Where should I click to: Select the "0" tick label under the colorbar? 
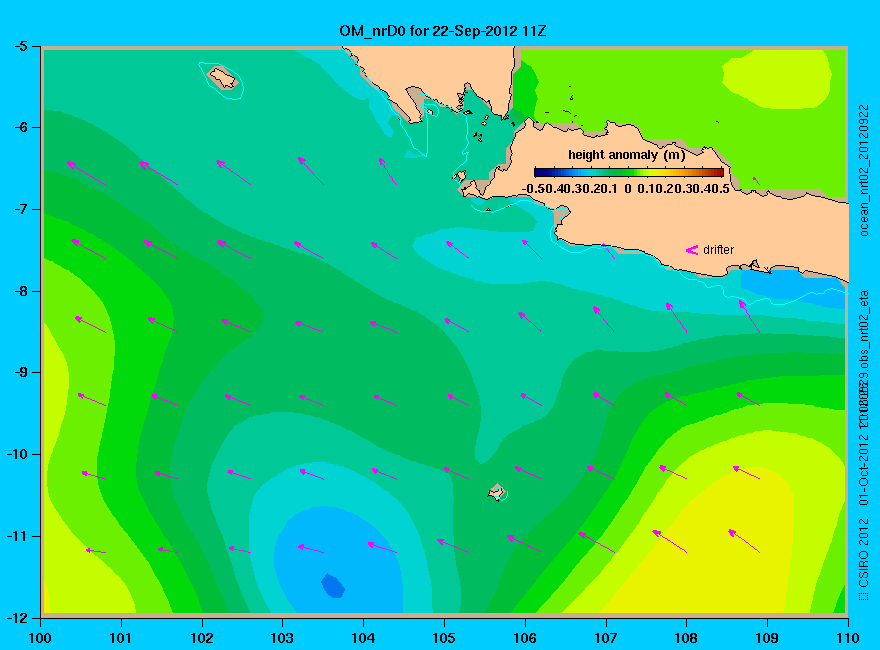[627, 189]
